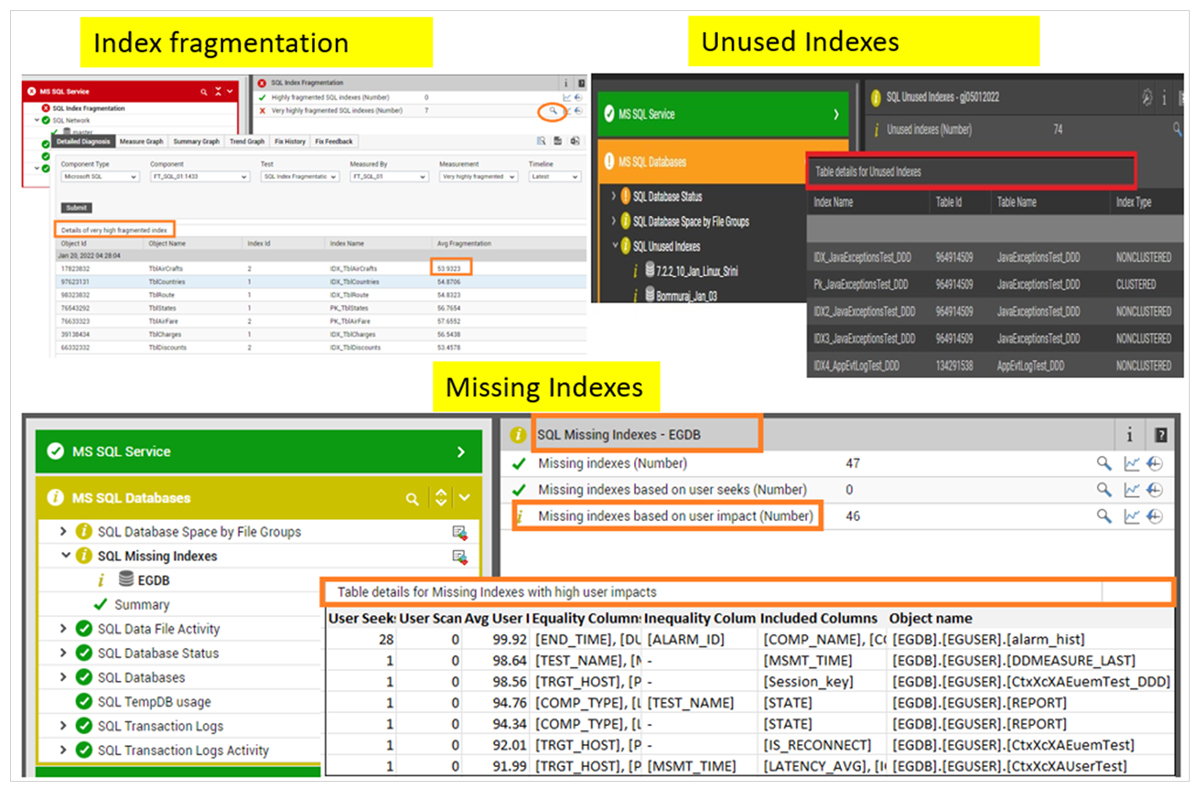The height and width of the screenshot is (792, 1200).
Task: Switch to Measure Graph tab
Action: (x=143, y=142)
